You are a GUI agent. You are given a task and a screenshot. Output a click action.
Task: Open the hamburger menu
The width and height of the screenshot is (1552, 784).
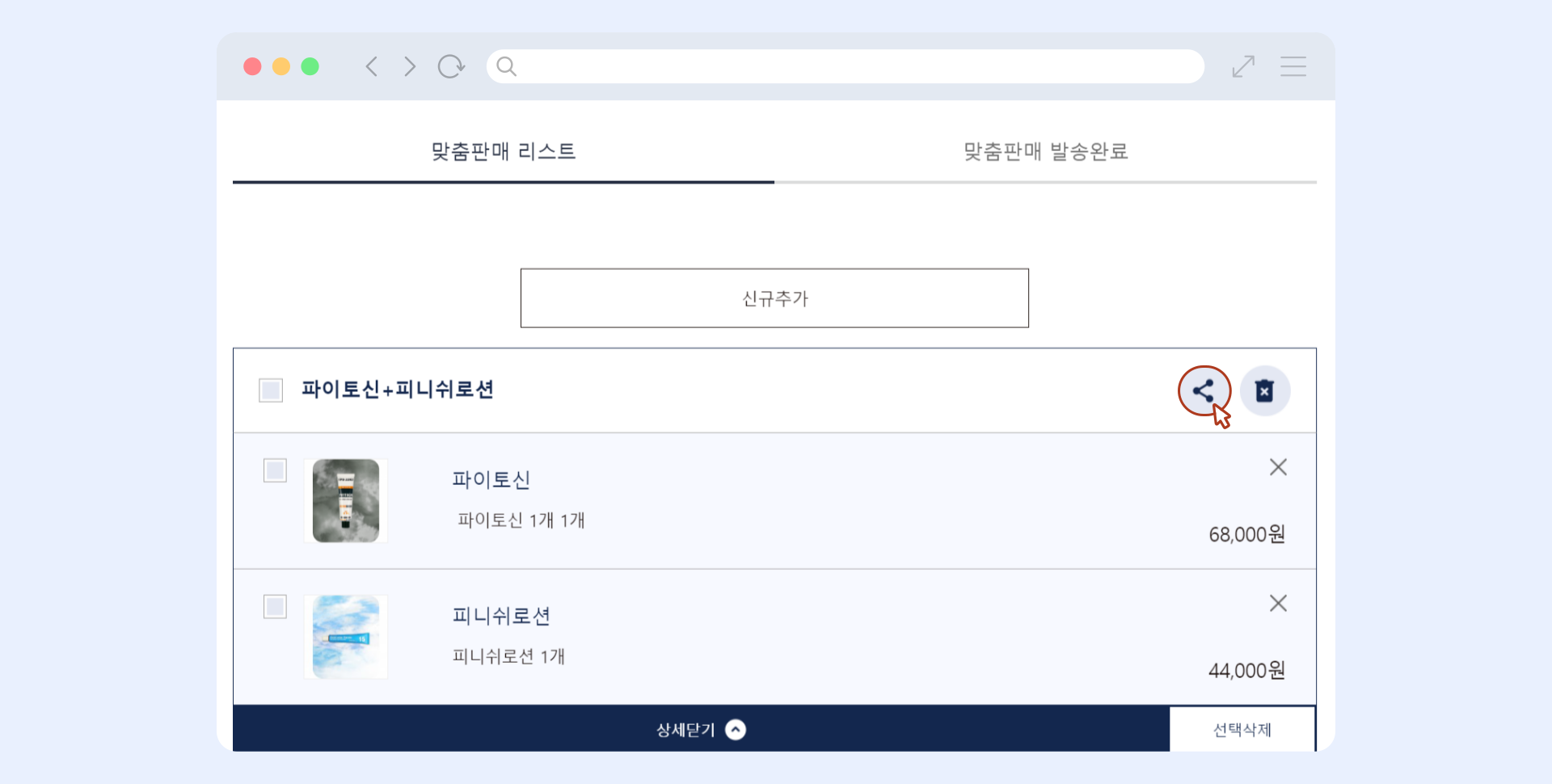tap(1293, 66)
